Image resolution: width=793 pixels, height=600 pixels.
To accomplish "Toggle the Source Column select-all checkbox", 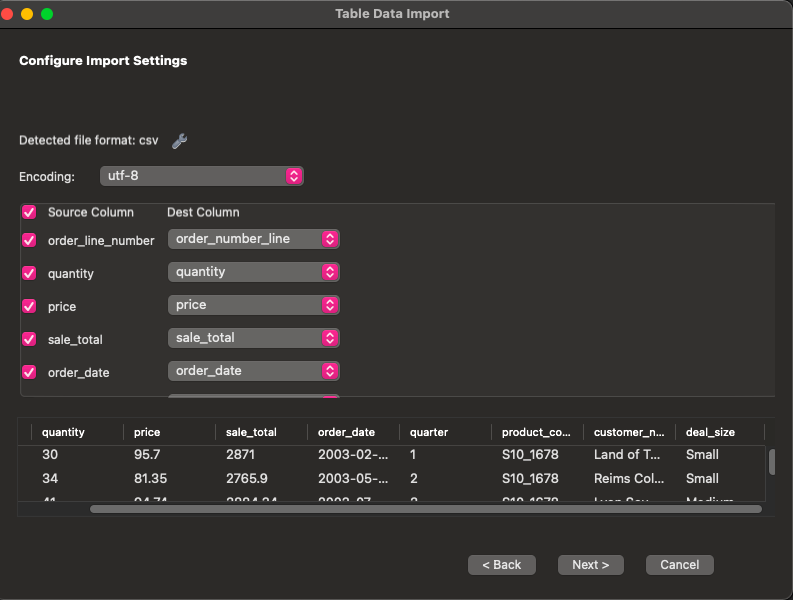I will tap(29, 212).
